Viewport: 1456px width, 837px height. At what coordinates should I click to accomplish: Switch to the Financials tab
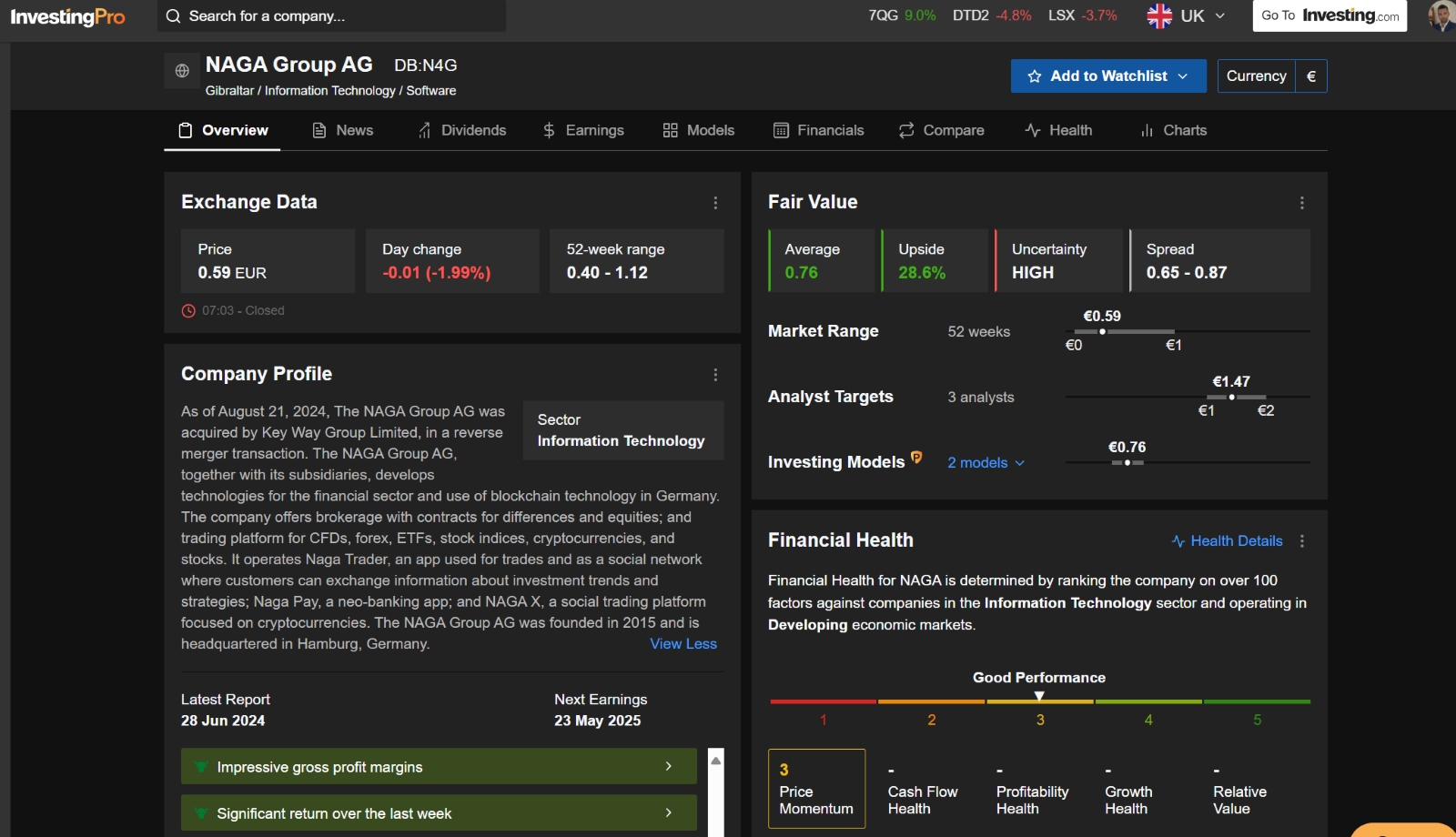tap(819, 131)
